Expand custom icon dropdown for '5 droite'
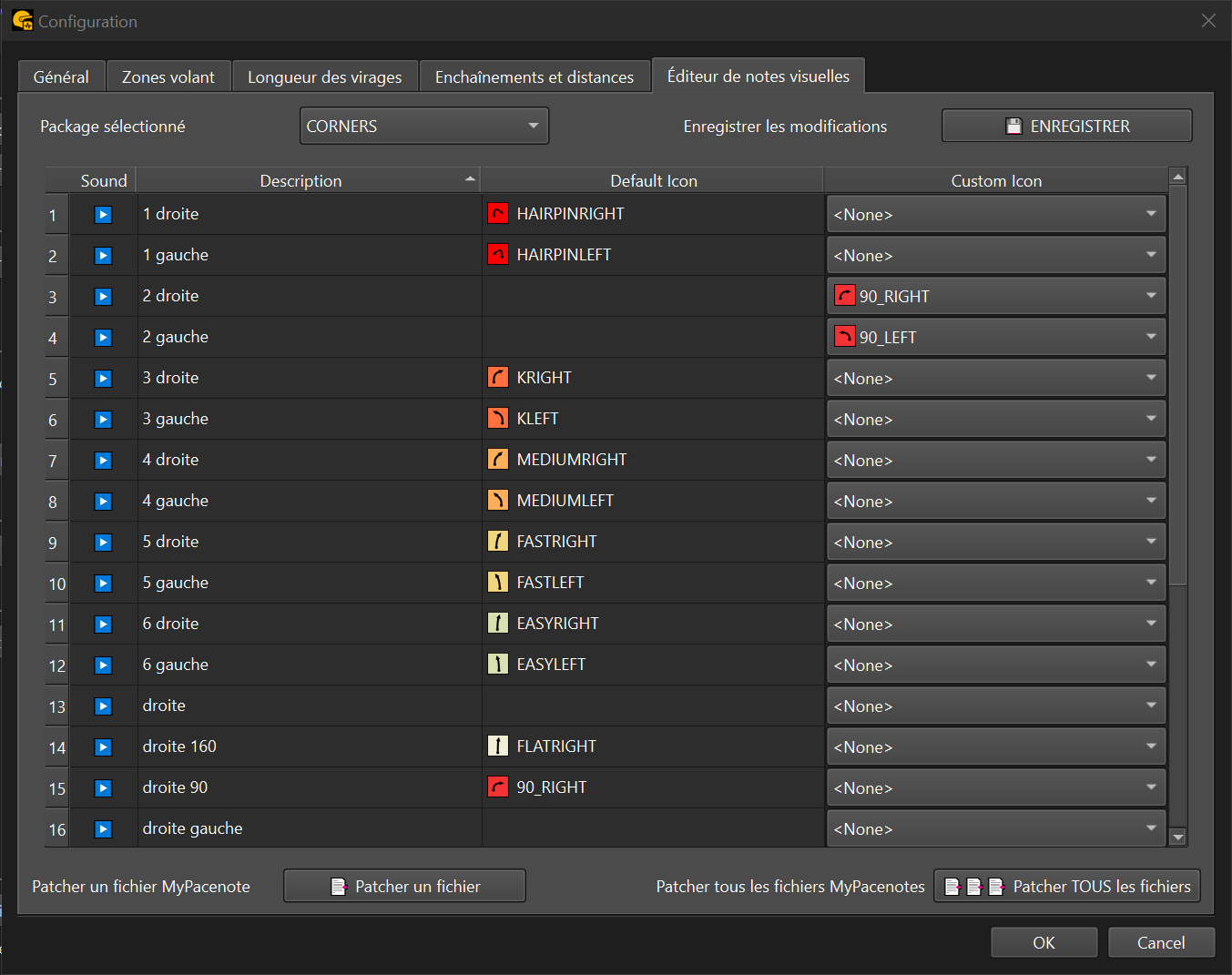 [x=996, y=543]
